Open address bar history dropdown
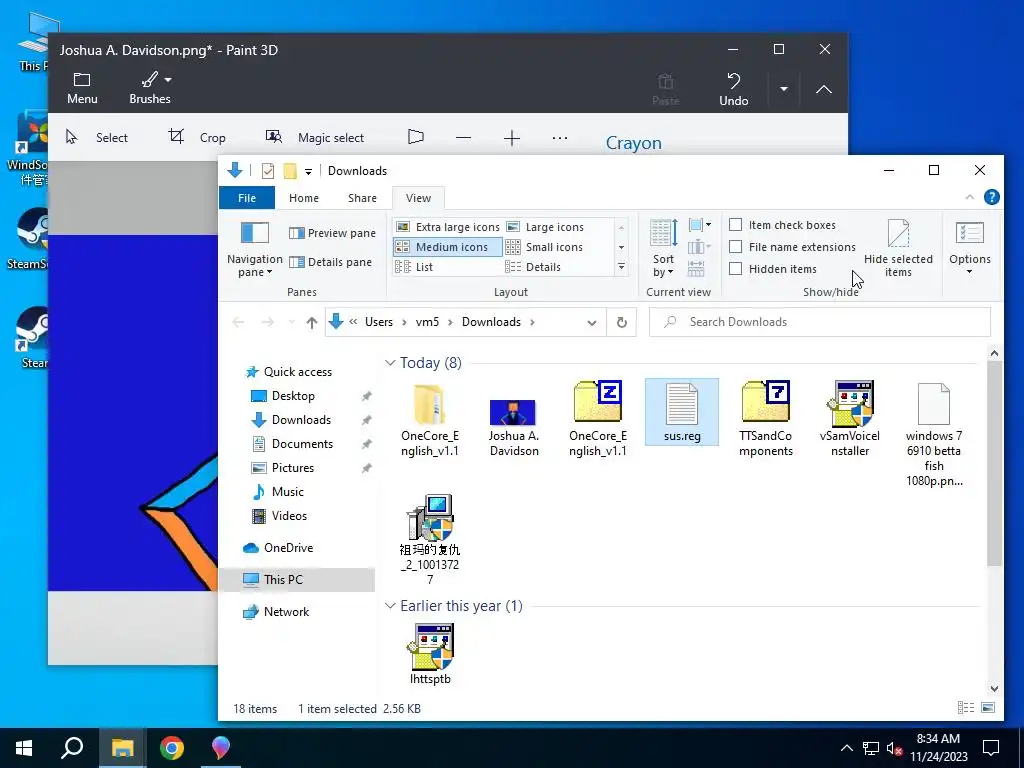 coord(592,323)
